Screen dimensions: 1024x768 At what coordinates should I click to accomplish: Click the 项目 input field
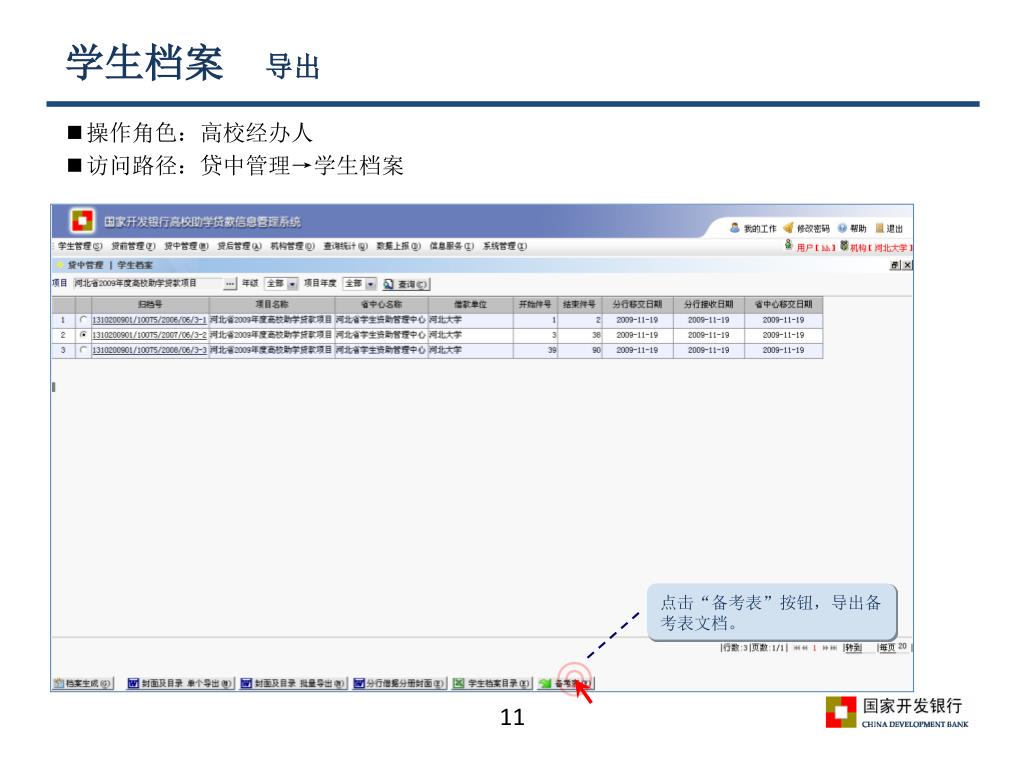coord(148,283)
